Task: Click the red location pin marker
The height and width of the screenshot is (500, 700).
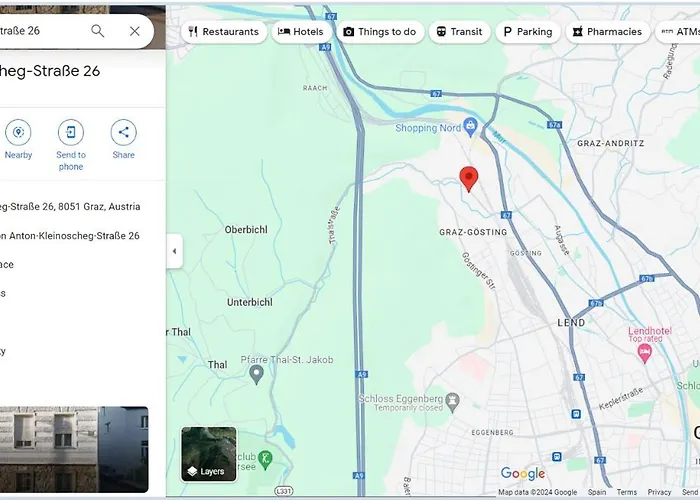Action: [468, 178]
